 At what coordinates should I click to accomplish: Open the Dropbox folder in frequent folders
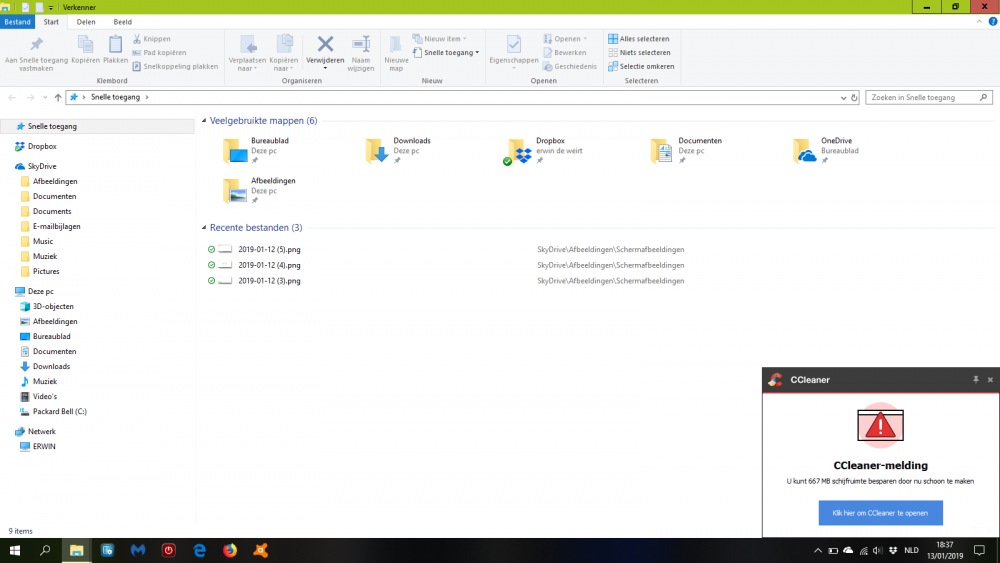[520, 150]
